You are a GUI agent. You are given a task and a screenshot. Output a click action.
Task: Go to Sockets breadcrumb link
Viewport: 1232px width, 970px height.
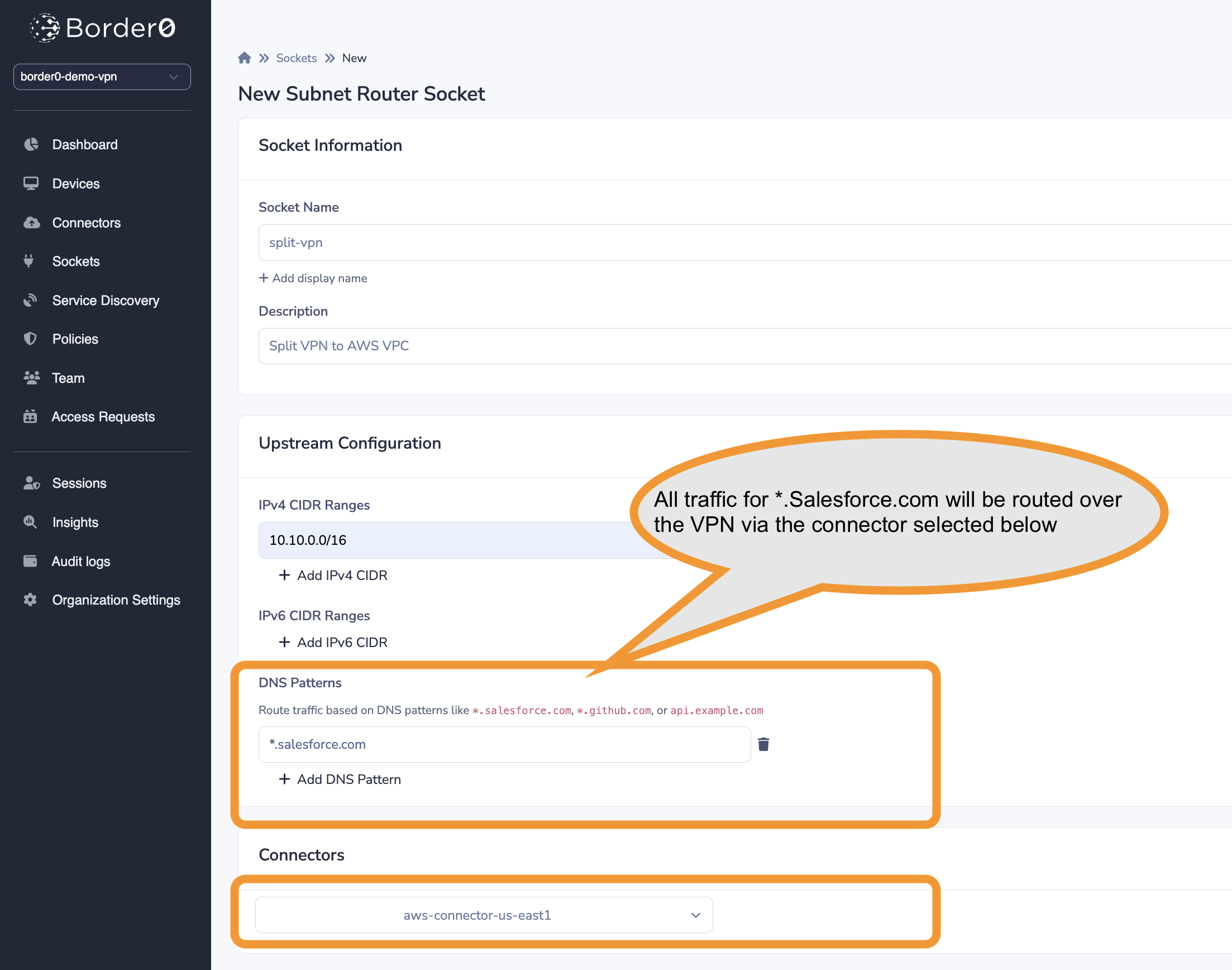tap(296, 58)
